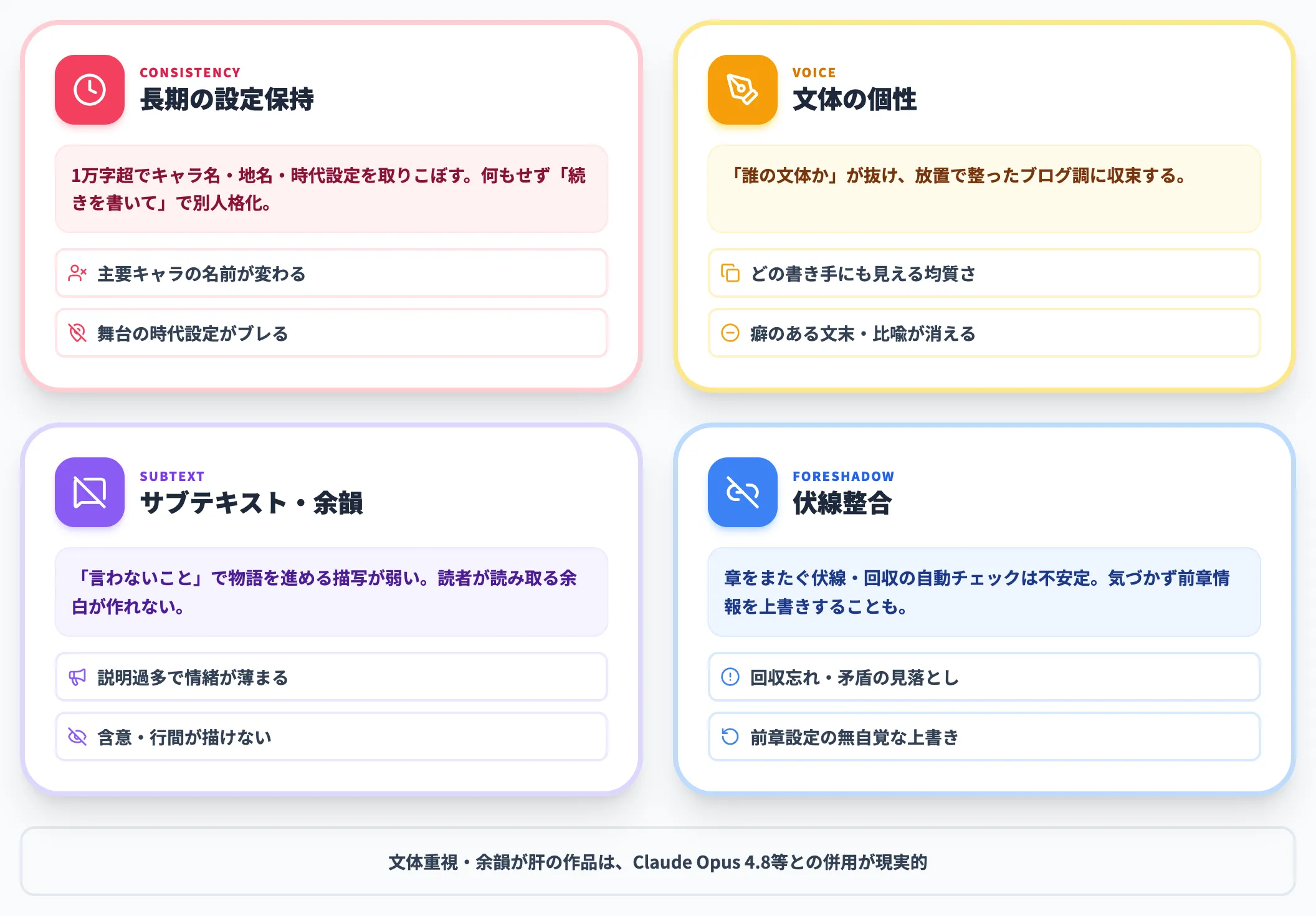The image size is (1316, 916).
Task: Click the pink description starting 1万字超でキャラ名
Action: pos(331,189)
